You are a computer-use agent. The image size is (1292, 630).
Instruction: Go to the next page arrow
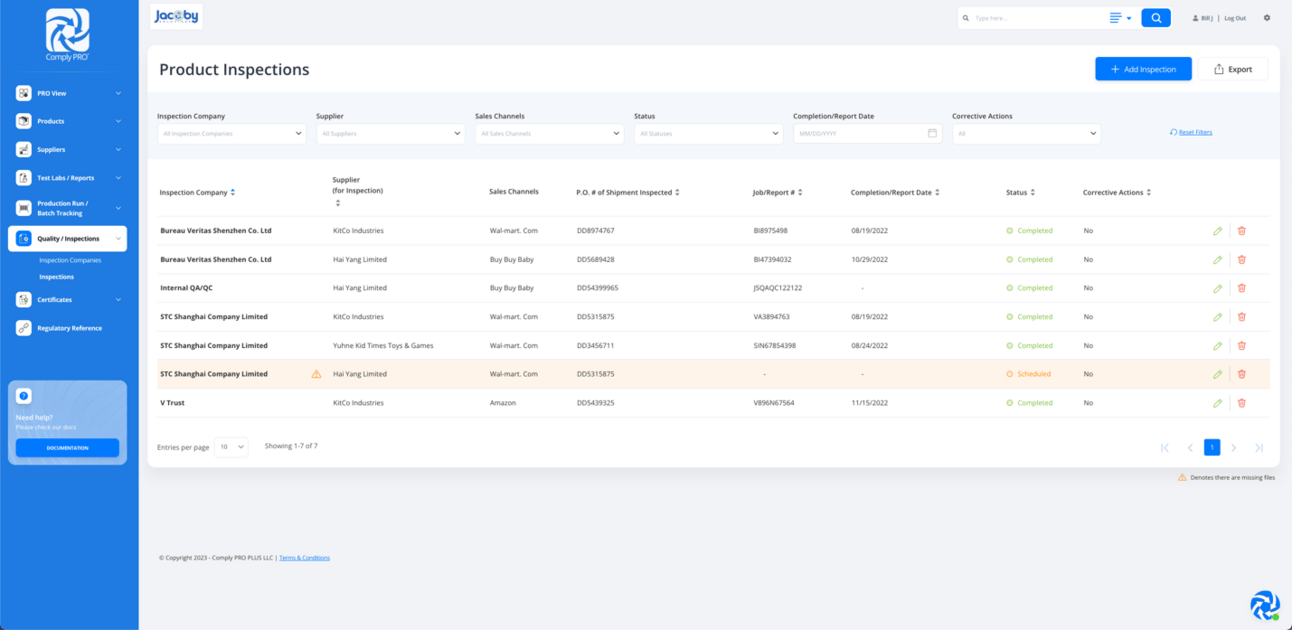pos(1234,448)
